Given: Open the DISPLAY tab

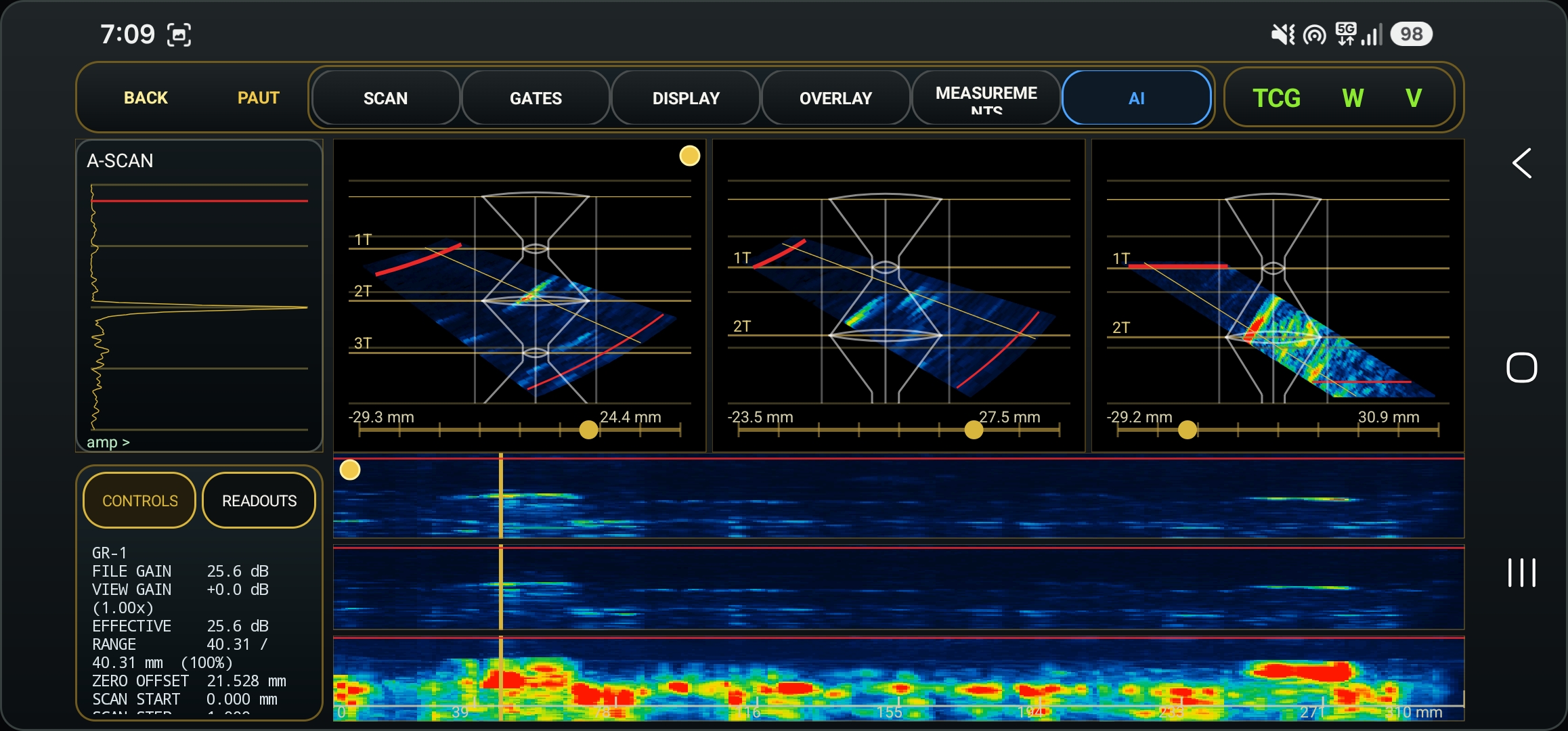Looking at the screenshot, I should [686, 98].
